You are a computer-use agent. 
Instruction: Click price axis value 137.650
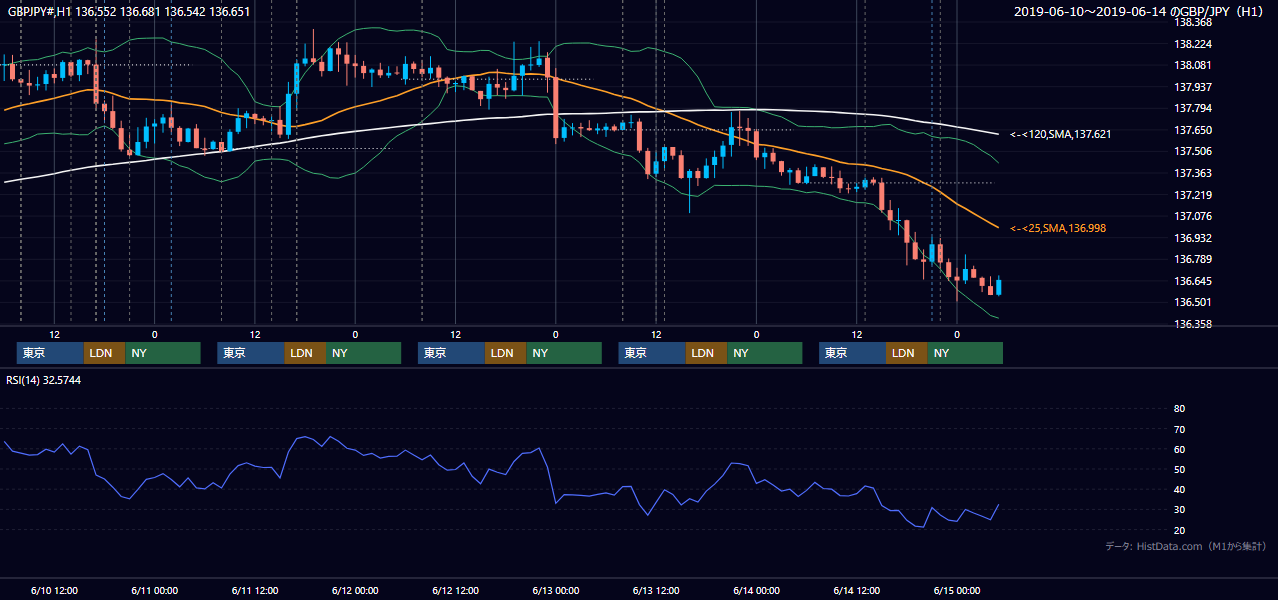tap(1192, 130)
